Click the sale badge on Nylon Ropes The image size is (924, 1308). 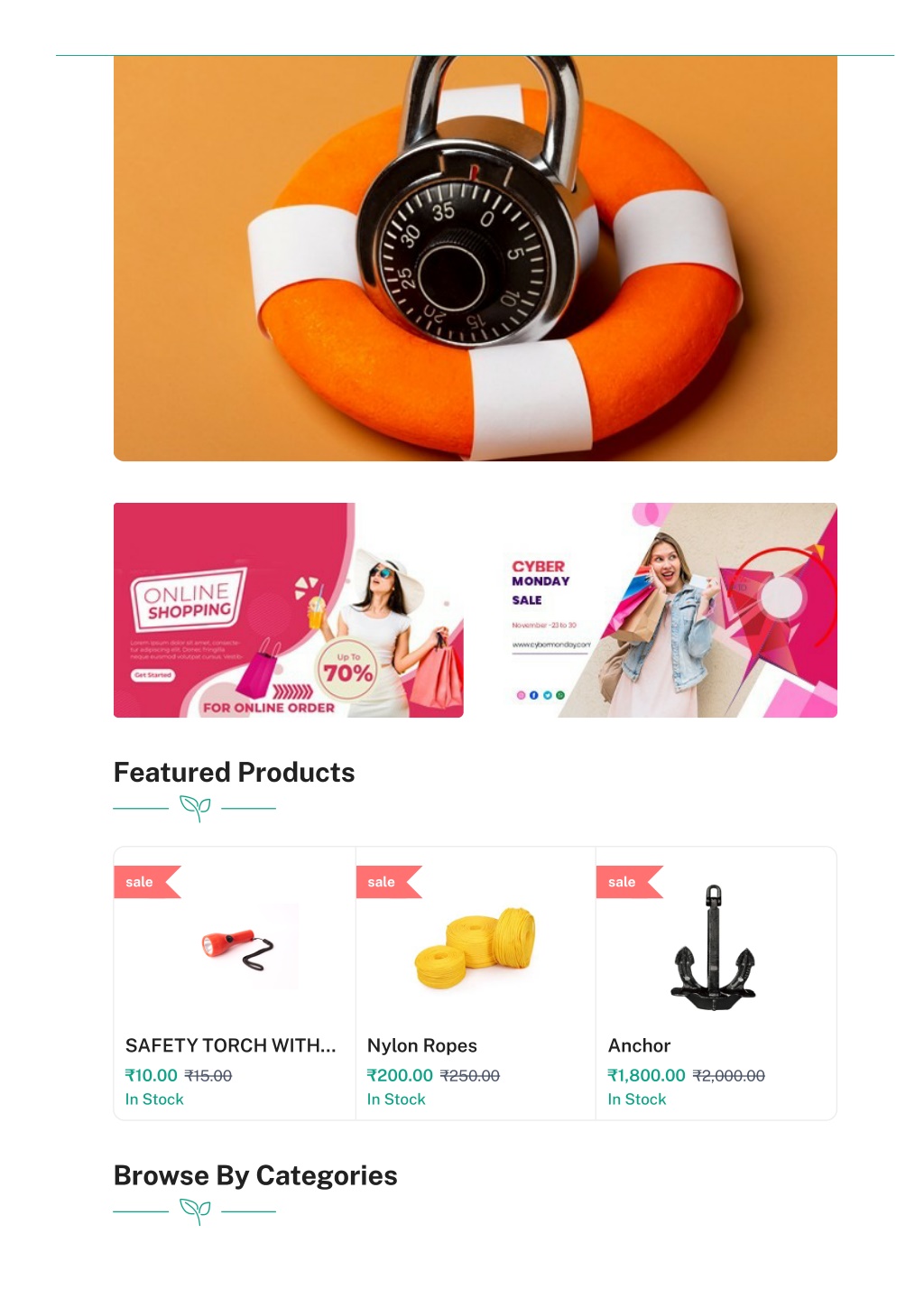coord(389,882)
